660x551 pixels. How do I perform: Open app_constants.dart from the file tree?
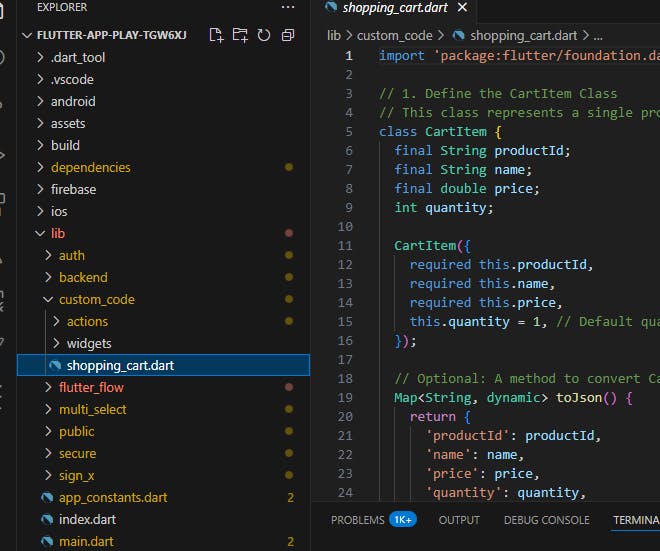point(112,497)
